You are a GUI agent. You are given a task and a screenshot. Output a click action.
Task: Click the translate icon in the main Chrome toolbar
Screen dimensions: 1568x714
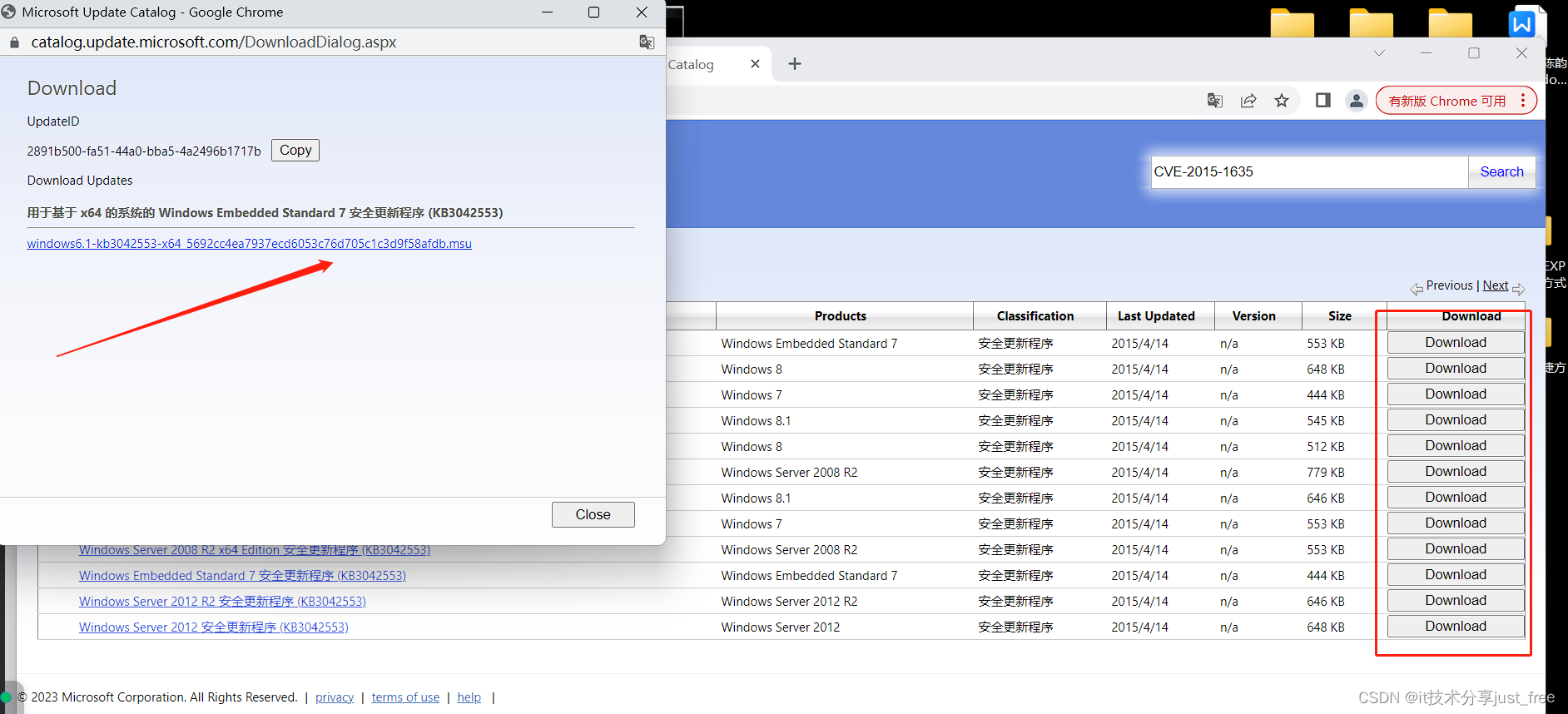click(x=1215, y=101)
